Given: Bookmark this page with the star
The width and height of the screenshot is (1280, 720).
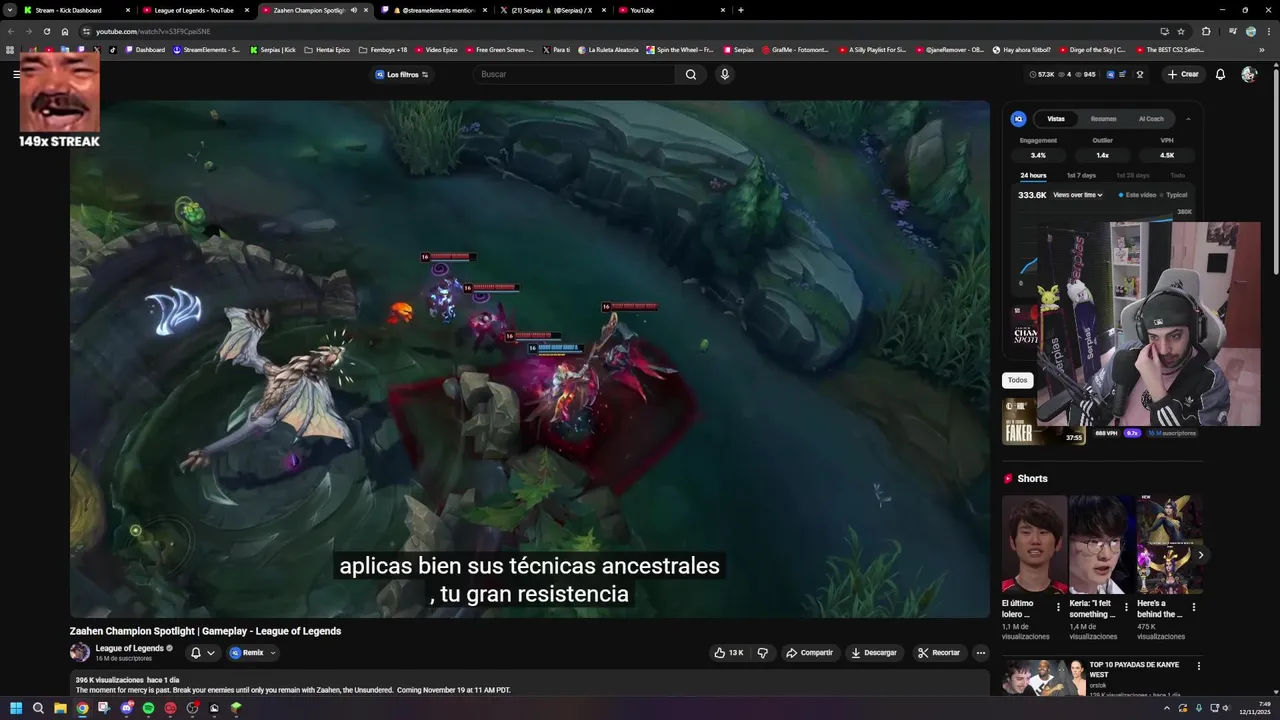Looking at the screenshot, I should [x=1181, y=31].
